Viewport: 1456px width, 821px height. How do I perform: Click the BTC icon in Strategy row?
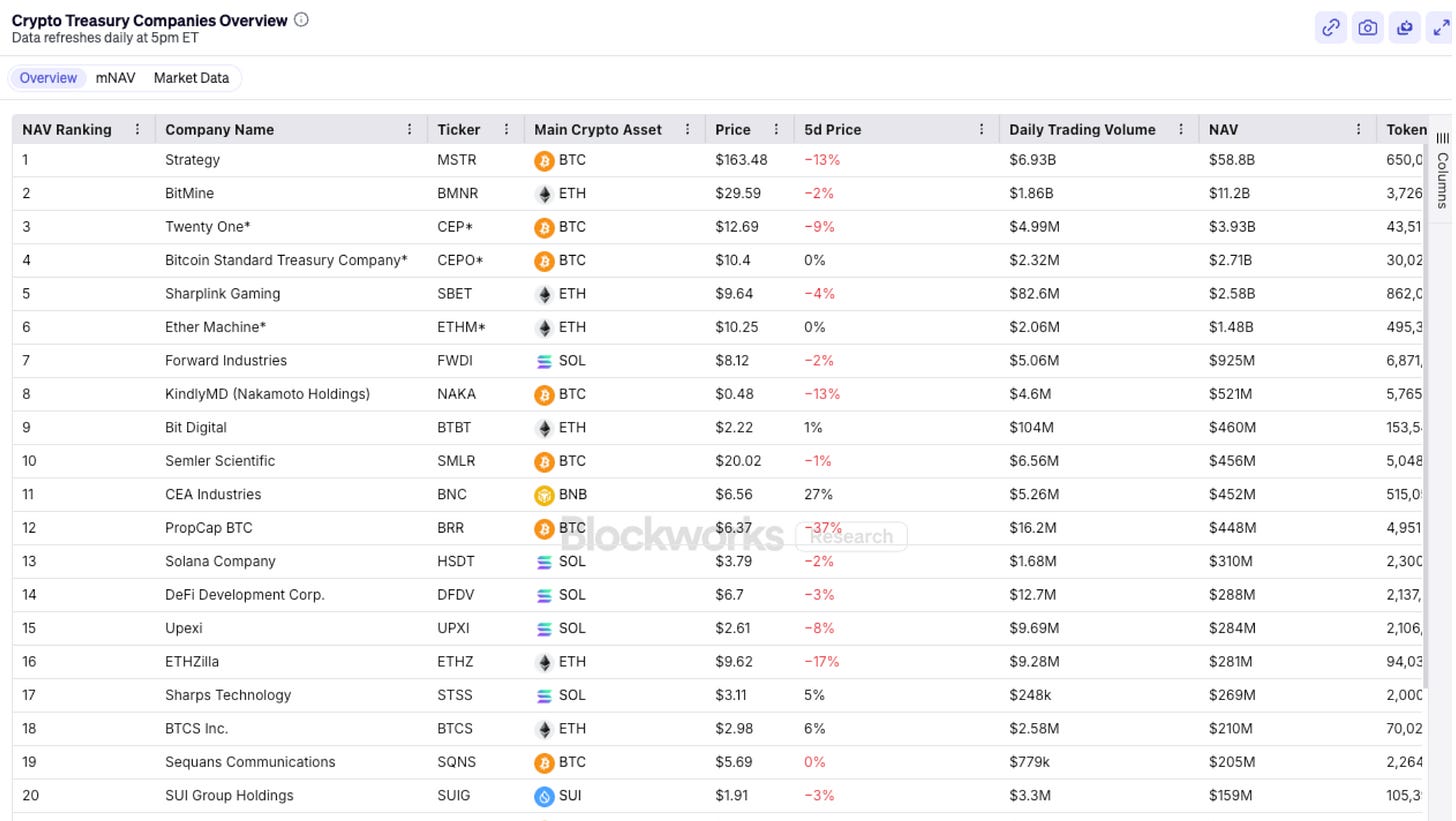pyautogui.click(x=544, y=160)
